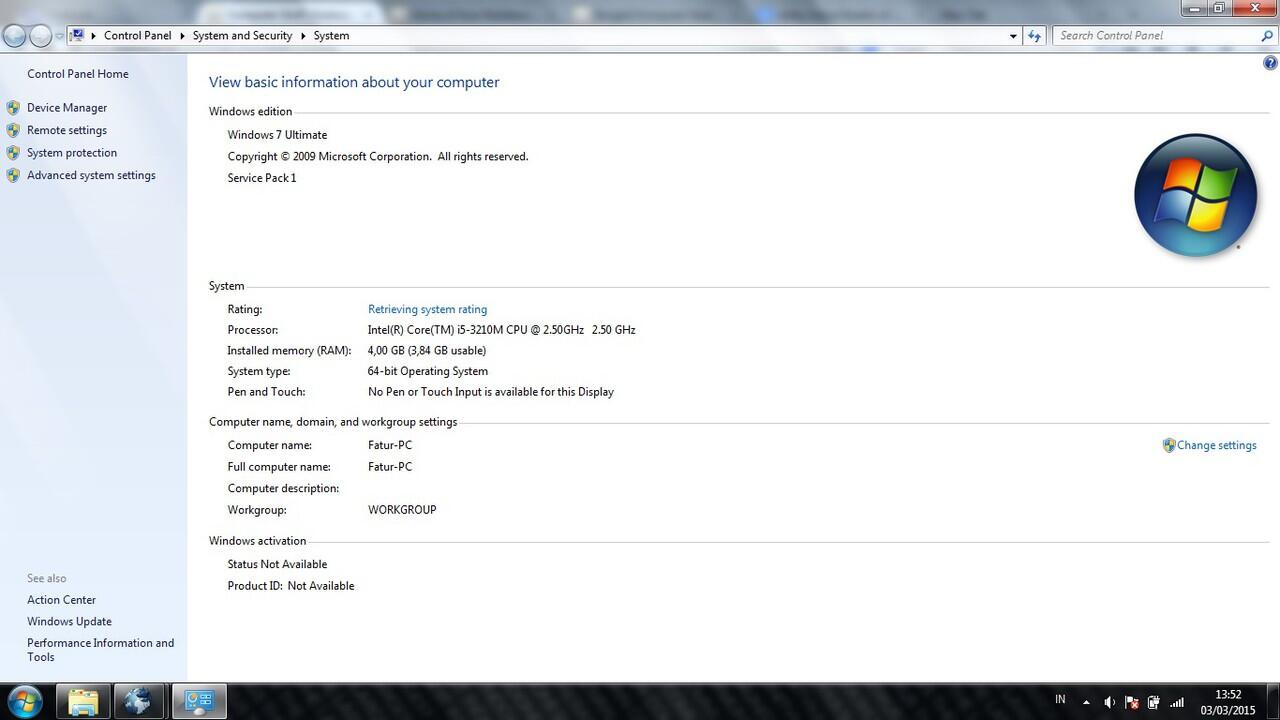The width and height of the screenshot is (1280, 720).
Task: Expand the arrow before Control Panel breadcrumb
Action: (x=93, y=36)
